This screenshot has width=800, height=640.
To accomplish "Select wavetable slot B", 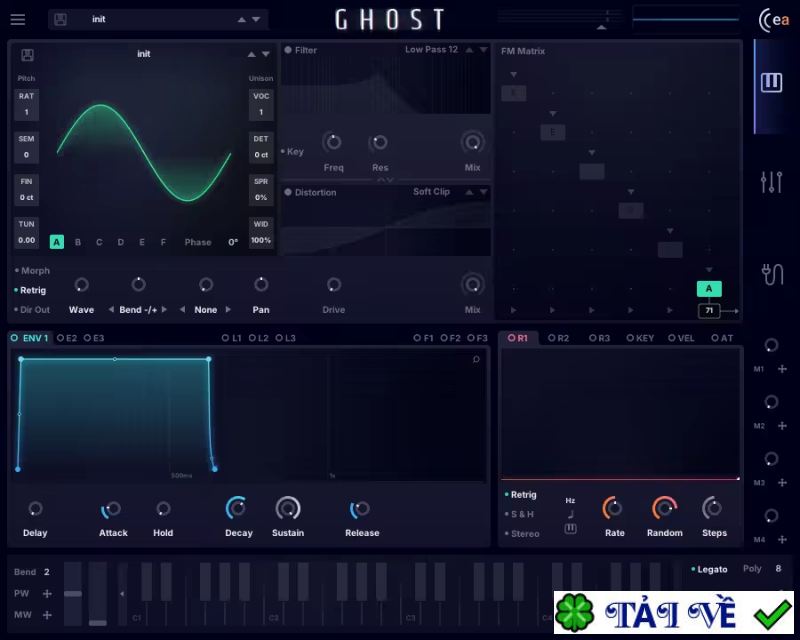I will click(x=77, y=241).
